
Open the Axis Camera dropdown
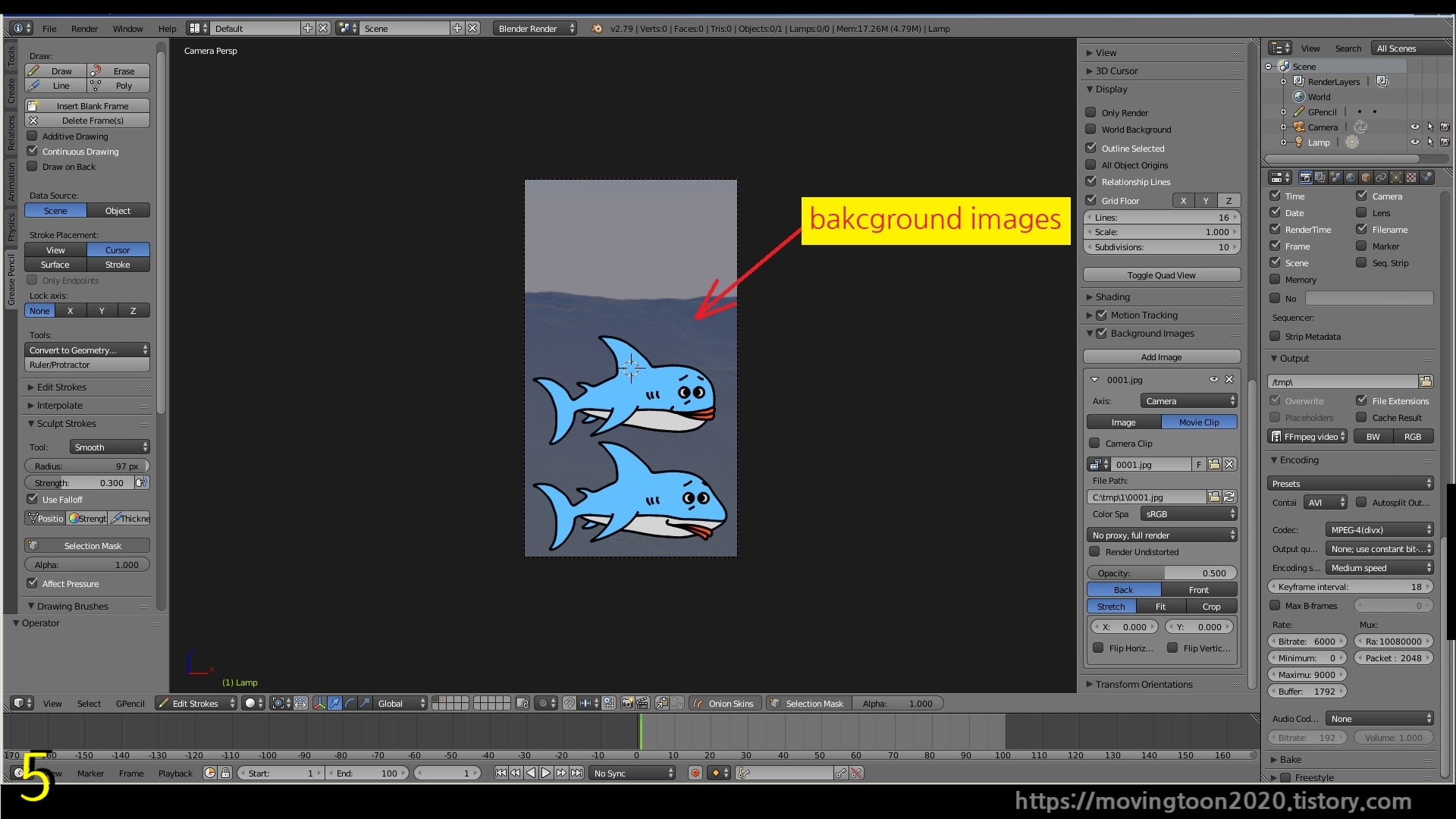tap(1189, 400)
